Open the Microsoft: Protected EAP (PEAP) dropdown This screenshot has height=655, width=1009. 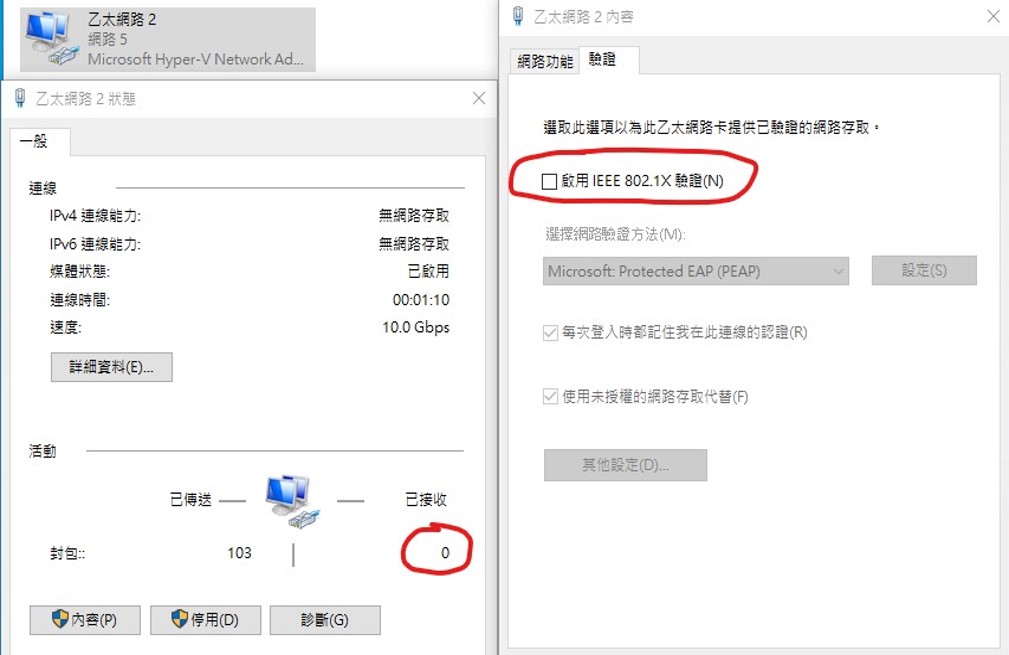[x=696, y=272]
